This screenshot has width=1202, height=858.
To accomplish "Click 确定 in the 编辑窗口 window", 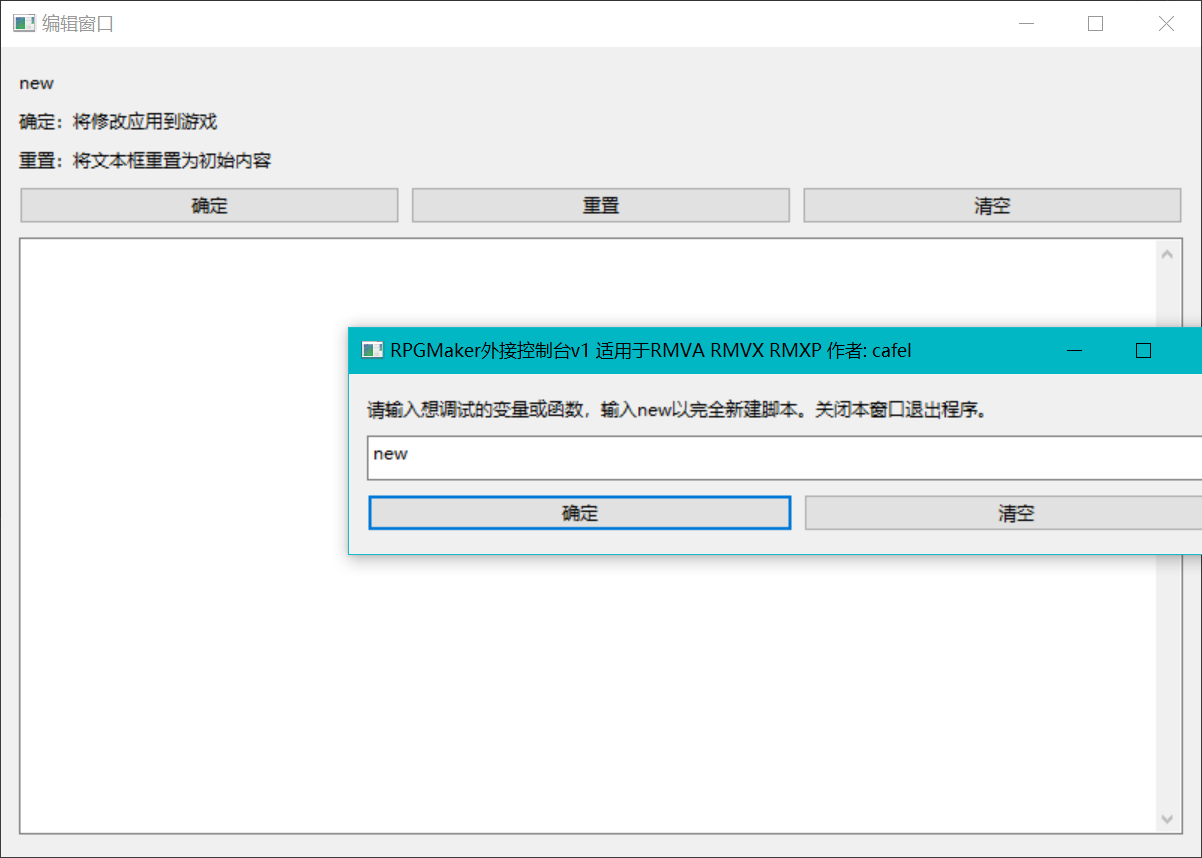I will coord(209,206).
